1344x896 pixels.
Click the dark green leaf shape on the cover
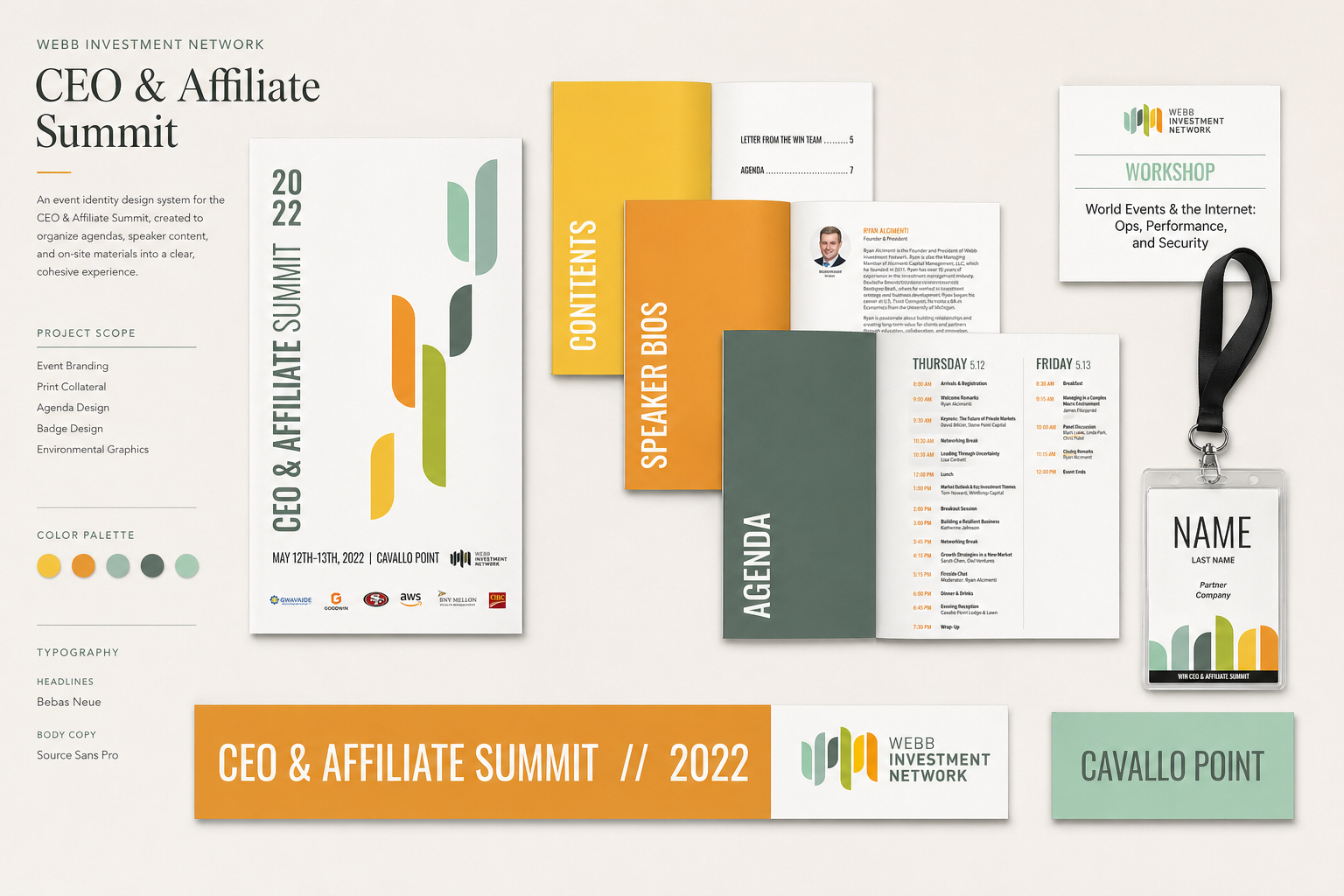tap(460, 320)
